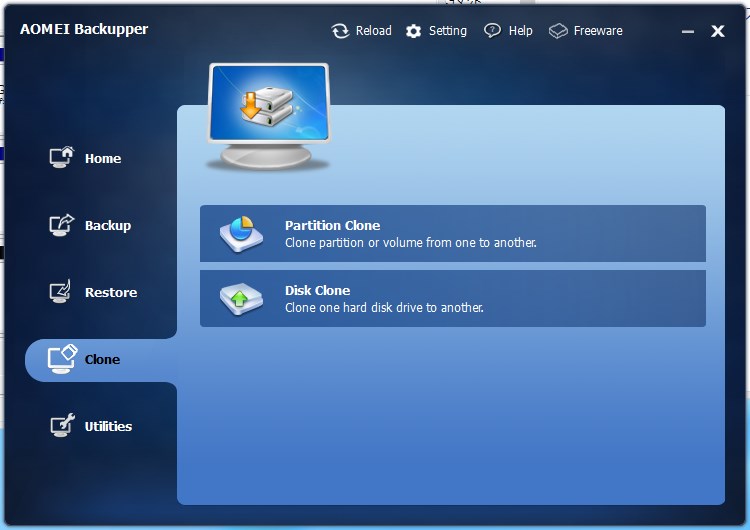Open the Utilities tab label
The image size is (750, 530).
click(x=108, y=426)
